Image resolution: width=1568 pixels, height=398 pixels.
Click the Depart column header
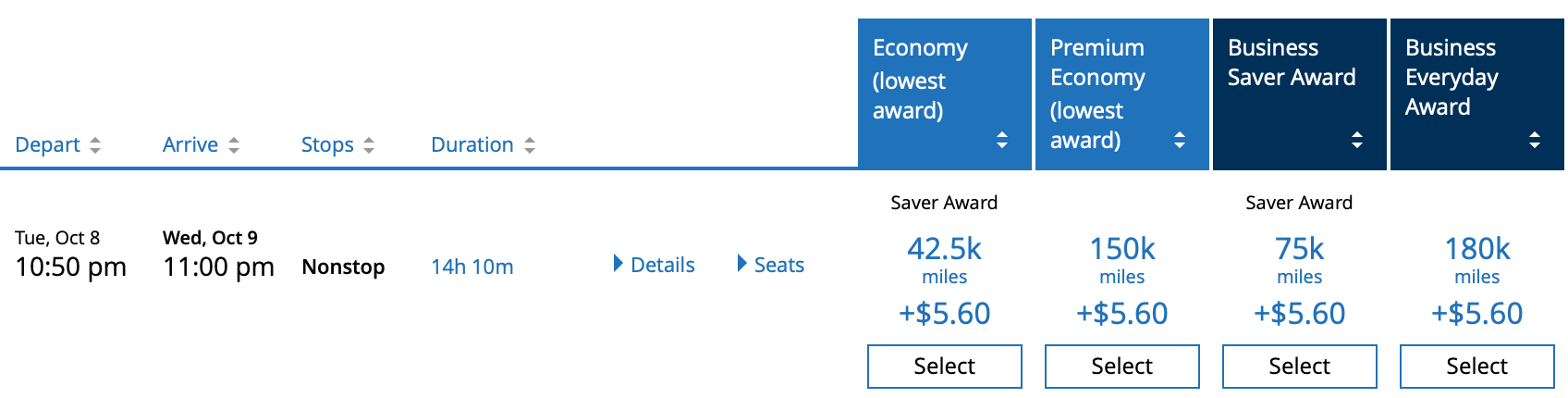coord(48,145)
